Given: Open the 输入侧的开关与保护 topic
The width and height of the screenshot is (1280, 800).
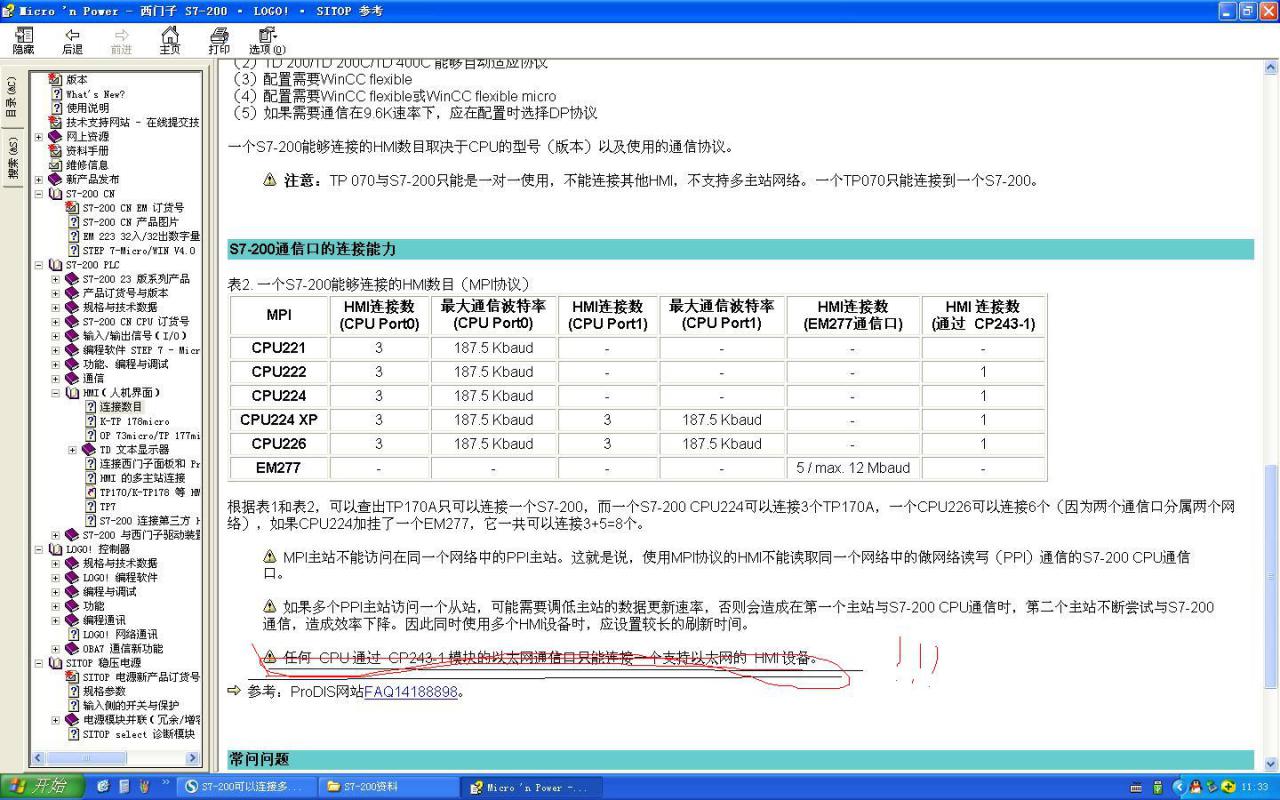Looking at the screenshot, I should click(131, 706).
